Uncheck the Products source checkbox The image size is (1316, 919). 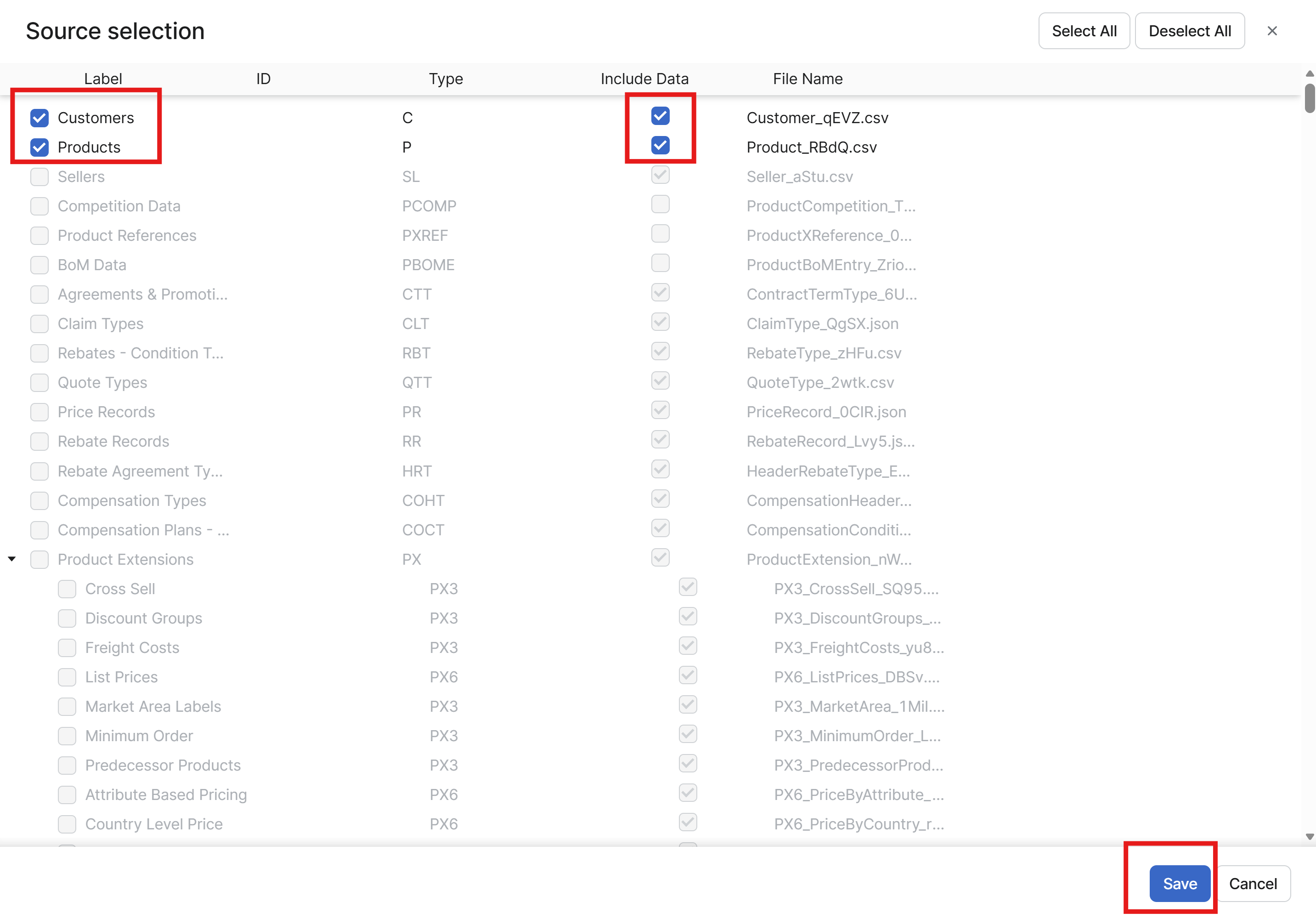pyautogui.click(x=40, y=147)
